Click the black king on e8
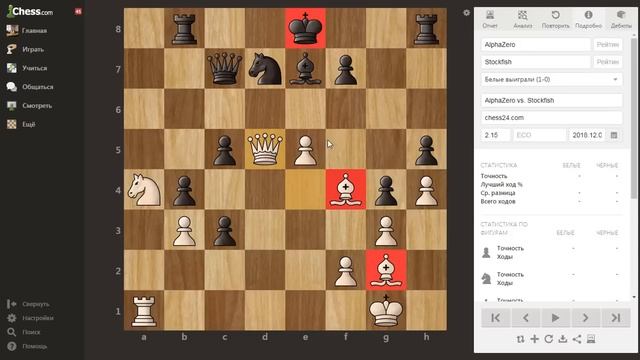Screen dimensions: 640x360 click(306, 28)
